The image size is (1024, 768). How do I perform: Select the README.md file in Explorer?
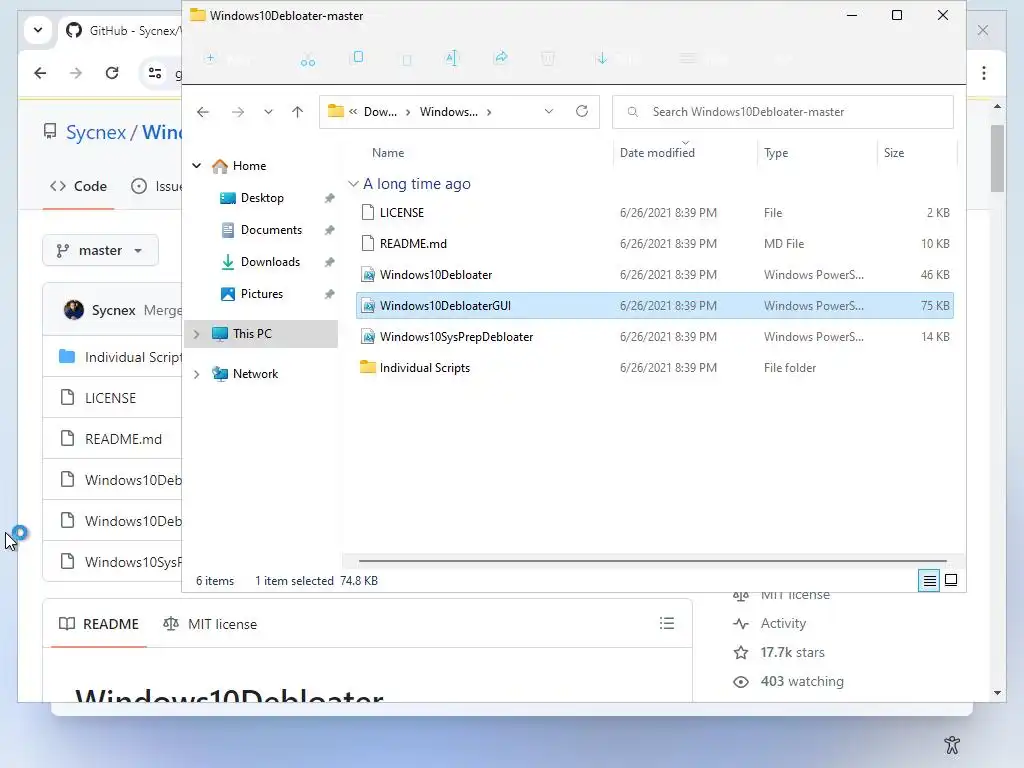[x=654, y=244]
